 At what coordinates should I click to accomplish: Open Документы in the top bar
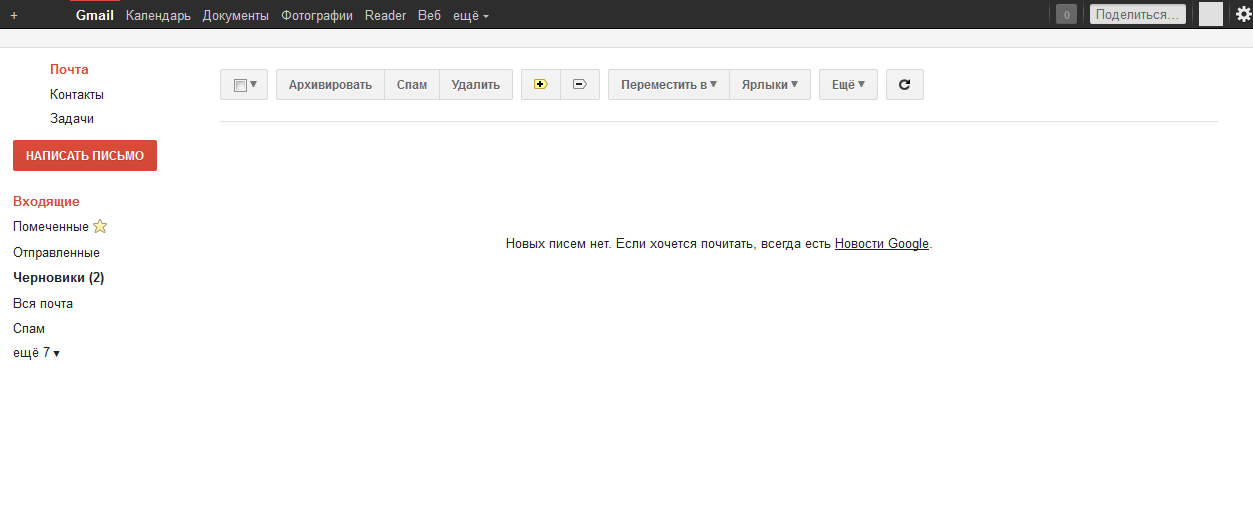[235, 15]
